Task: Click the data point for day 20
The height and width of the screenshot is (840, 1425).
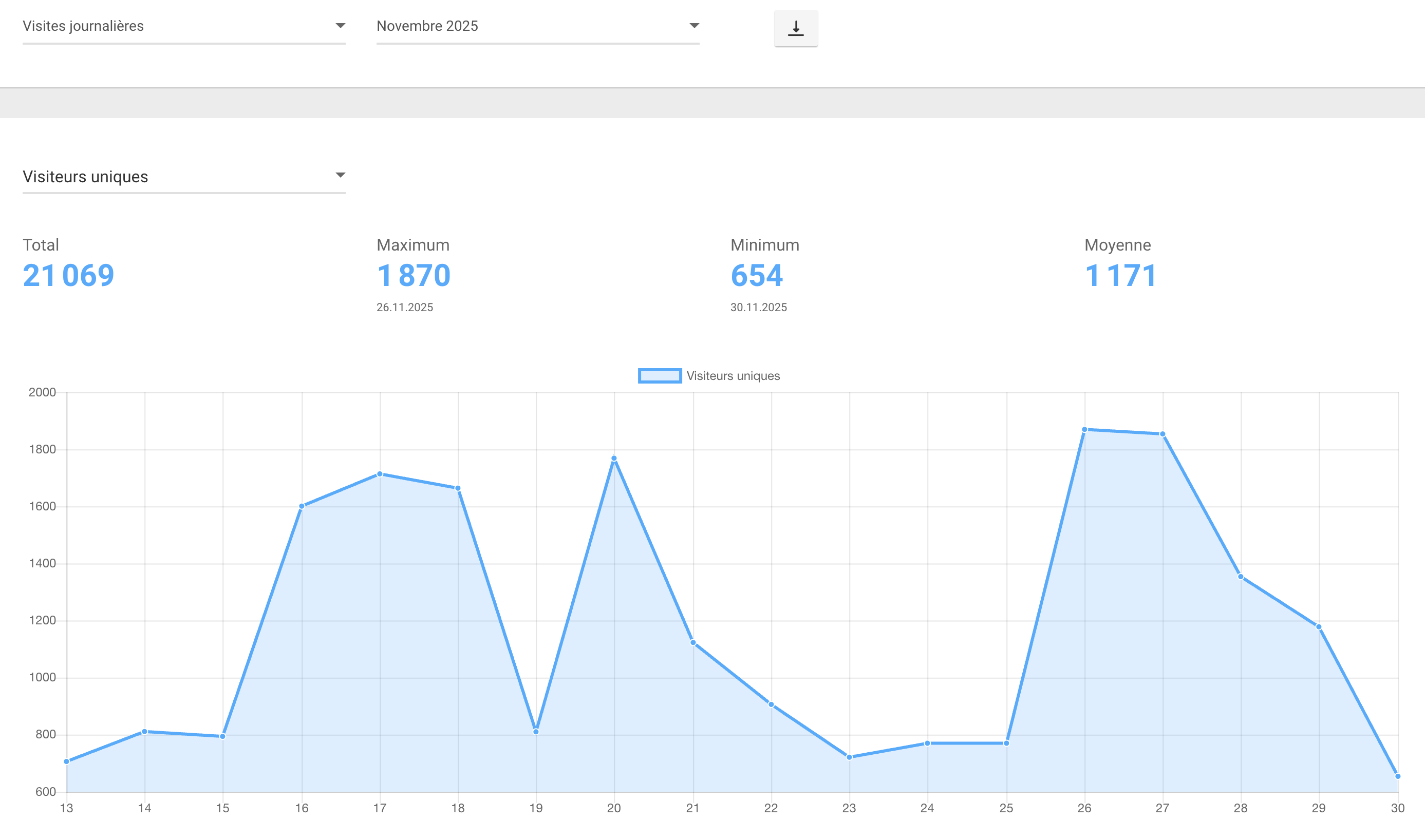Action: pos(614,459)
